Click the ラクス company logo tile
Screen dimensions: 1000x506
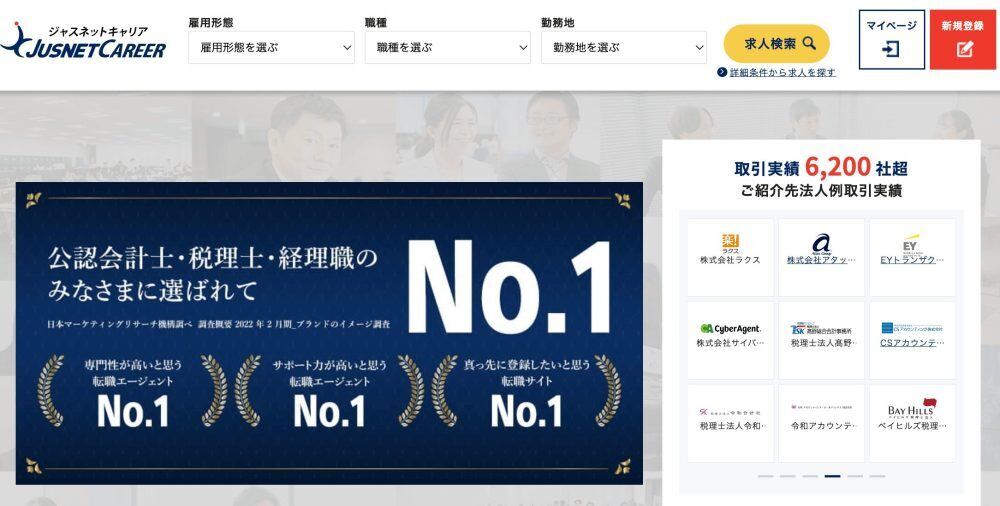[730, 257]
